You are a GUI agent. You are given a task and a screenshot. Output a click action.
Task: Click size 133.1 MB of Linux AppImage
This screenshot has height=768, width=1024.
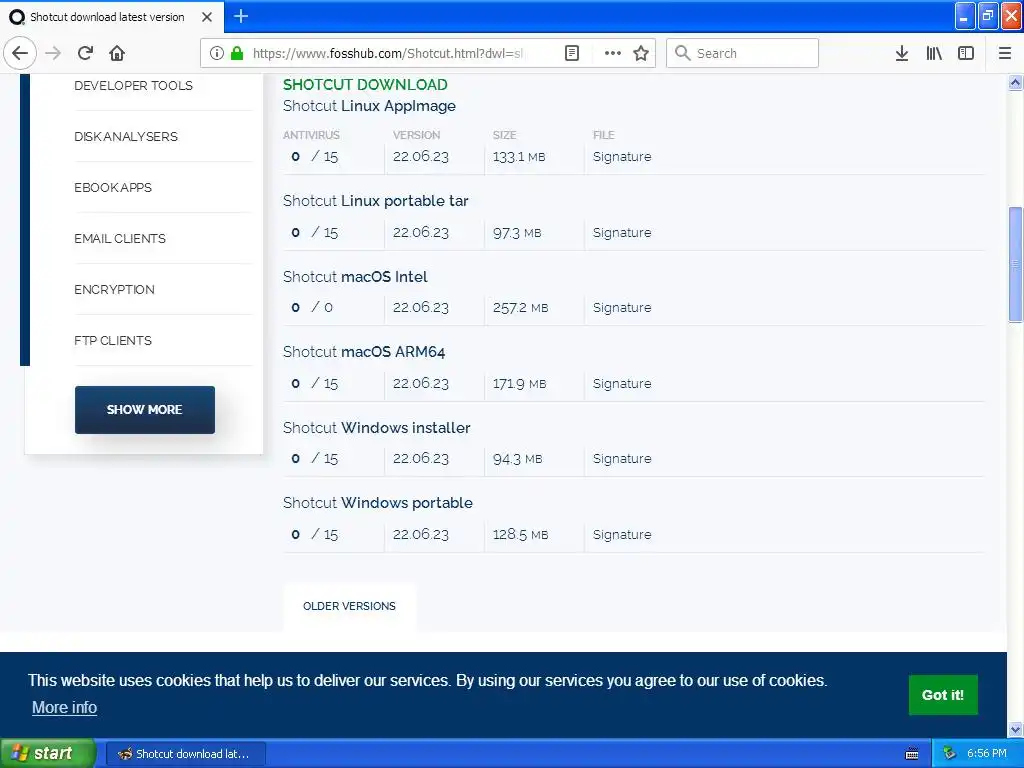click(519, 157)
